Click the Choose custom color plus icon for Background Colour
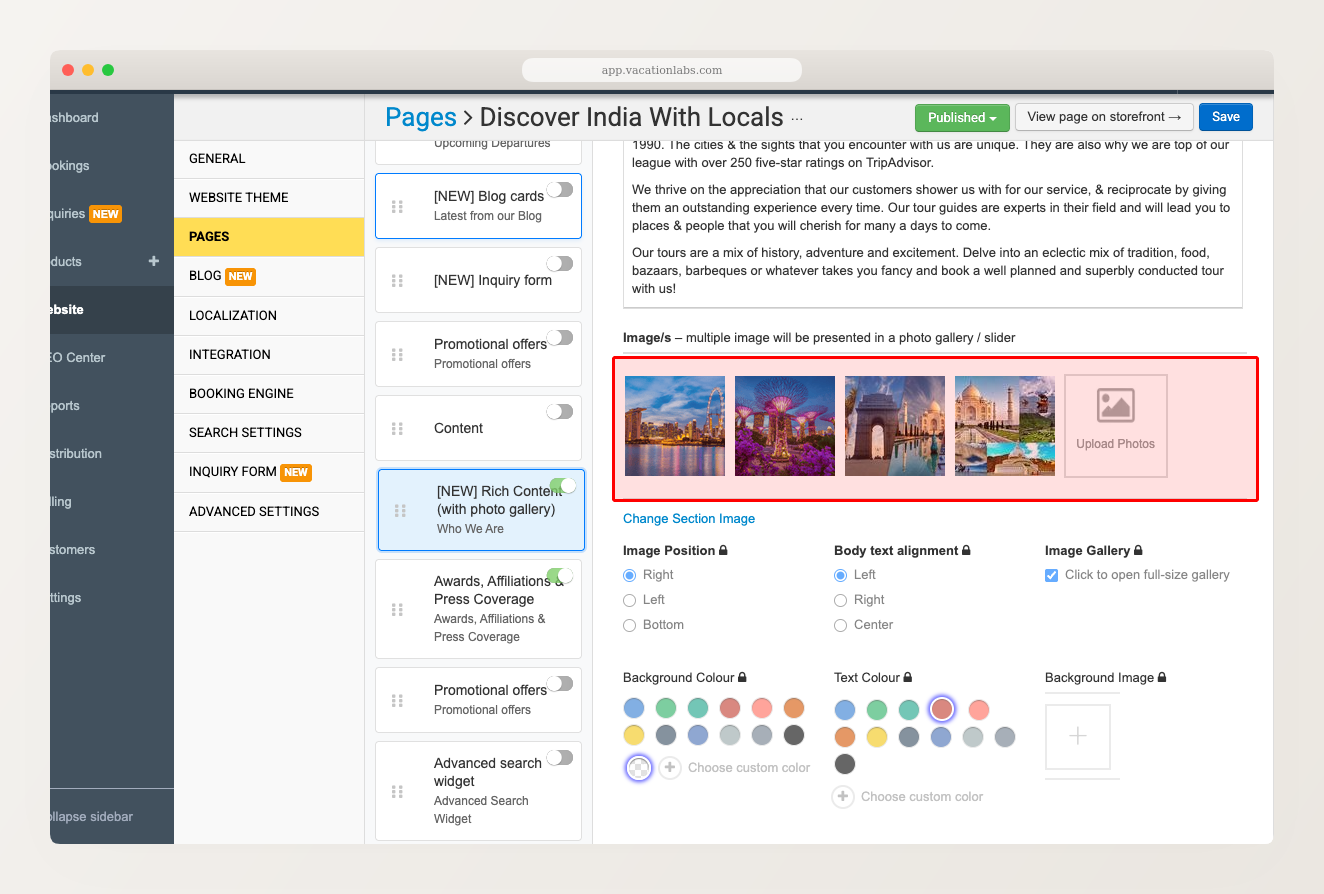The height and width of the screenshot is (894, 1324). point(670,768)
